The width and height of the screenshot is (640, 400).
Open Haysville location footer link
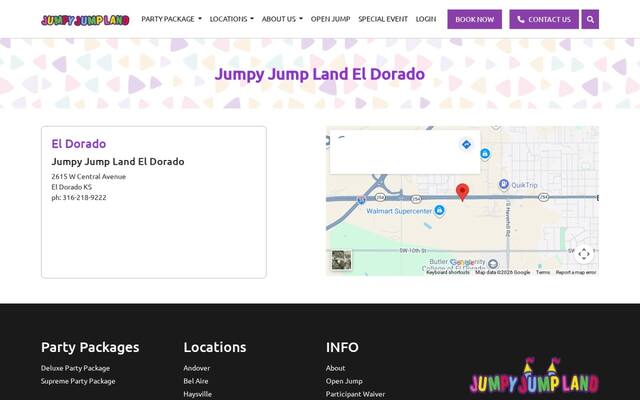coord(197,394)
